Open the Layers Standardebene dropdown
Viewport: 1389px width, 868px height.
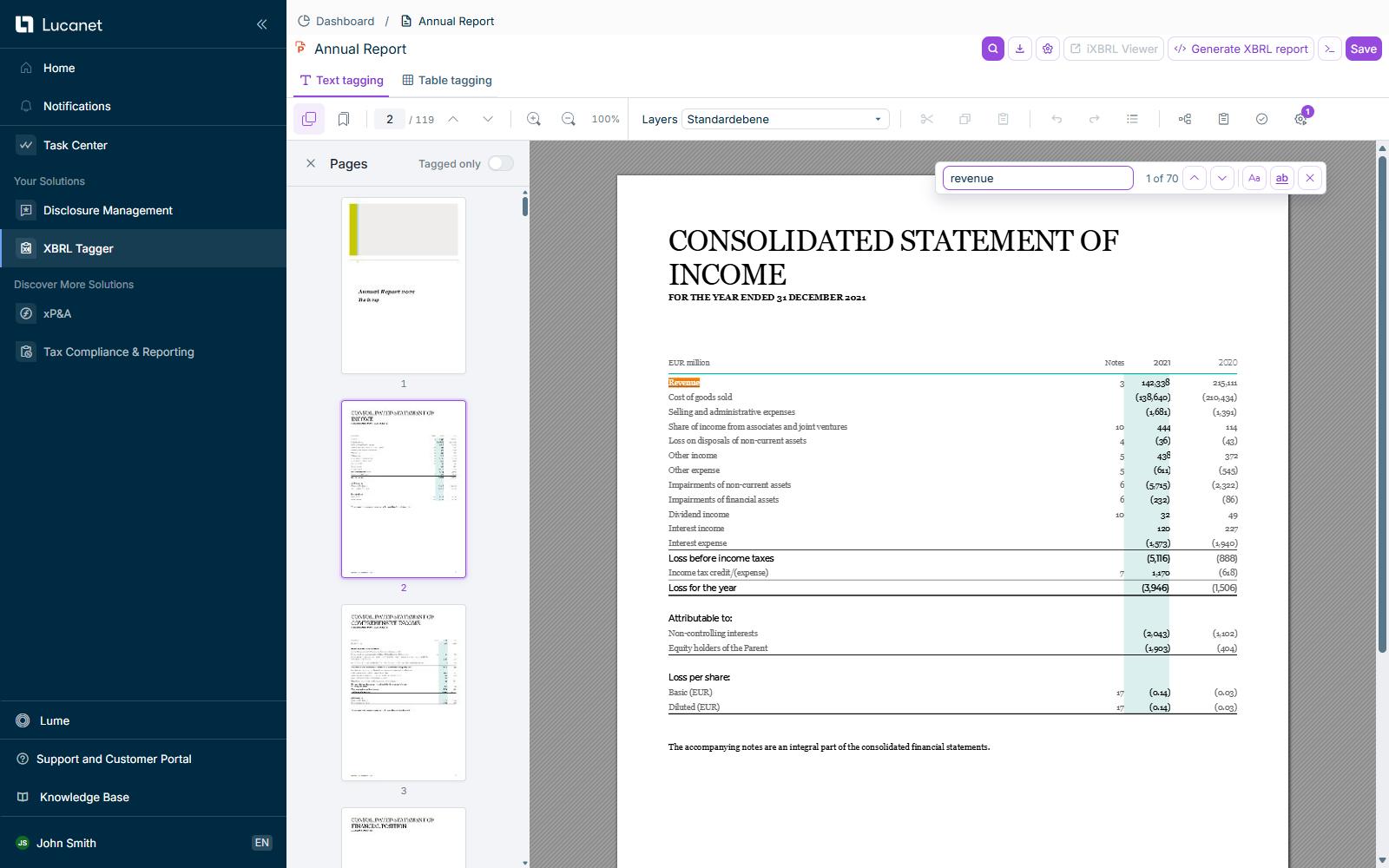coord(785,119)
